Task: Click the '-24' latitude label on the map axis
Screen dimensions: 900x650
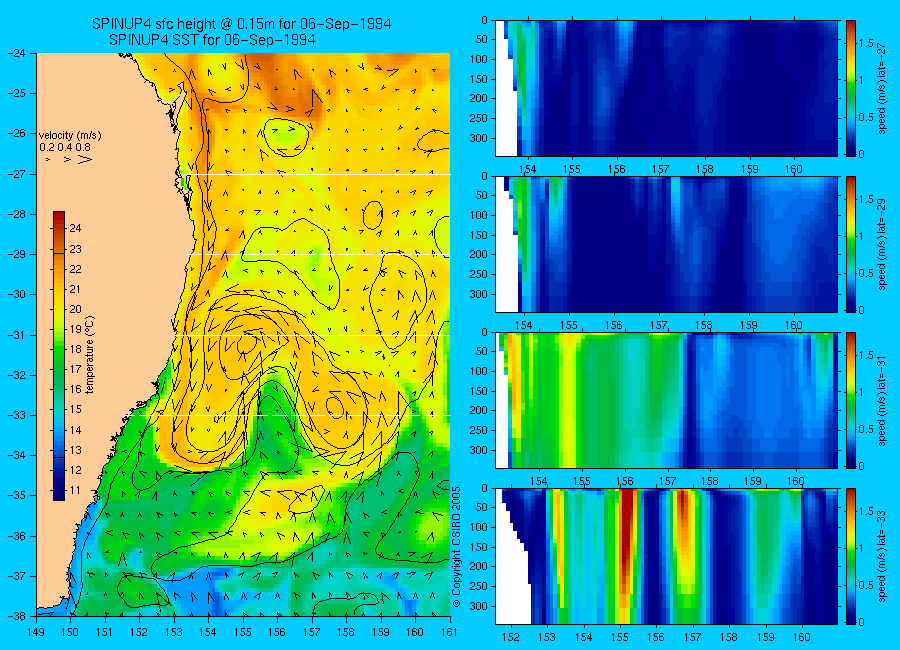Action: (17, 53)
